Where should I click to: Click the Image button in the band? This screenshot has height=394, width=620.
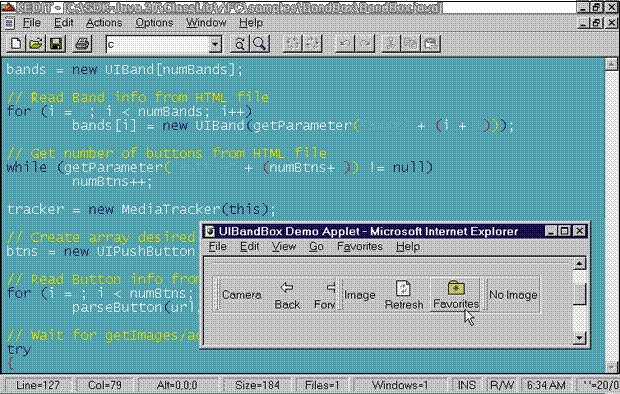point(359,295)
